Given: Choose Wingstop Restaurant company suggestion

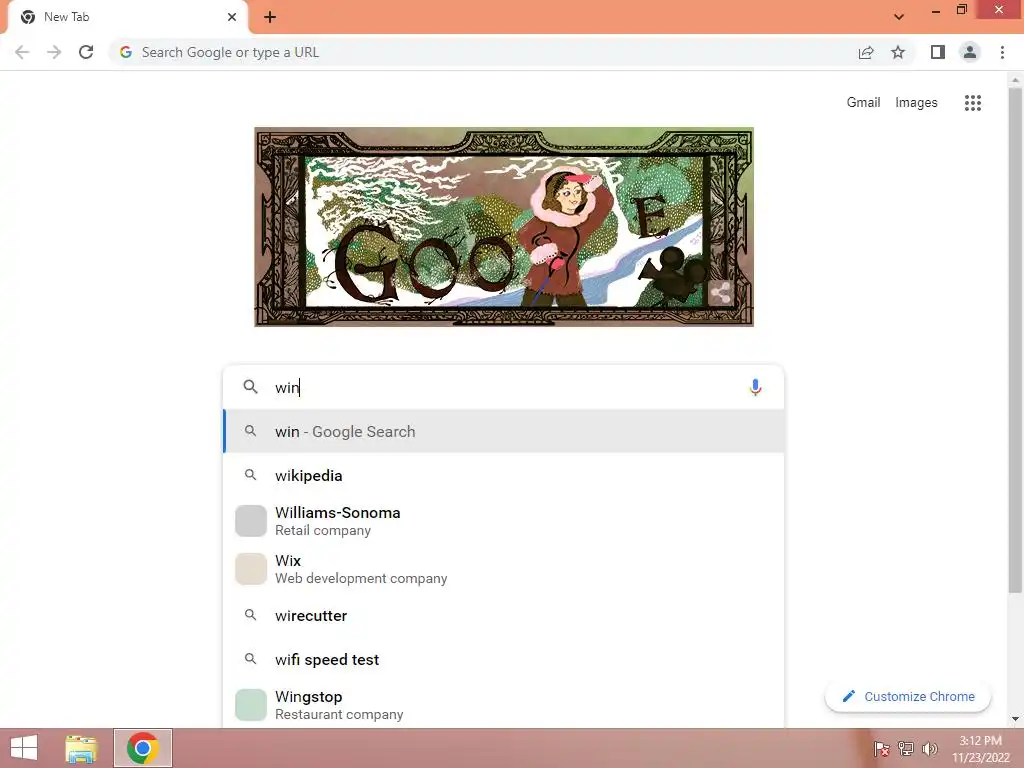Looking at the screenshot, I should click(504, 705).
